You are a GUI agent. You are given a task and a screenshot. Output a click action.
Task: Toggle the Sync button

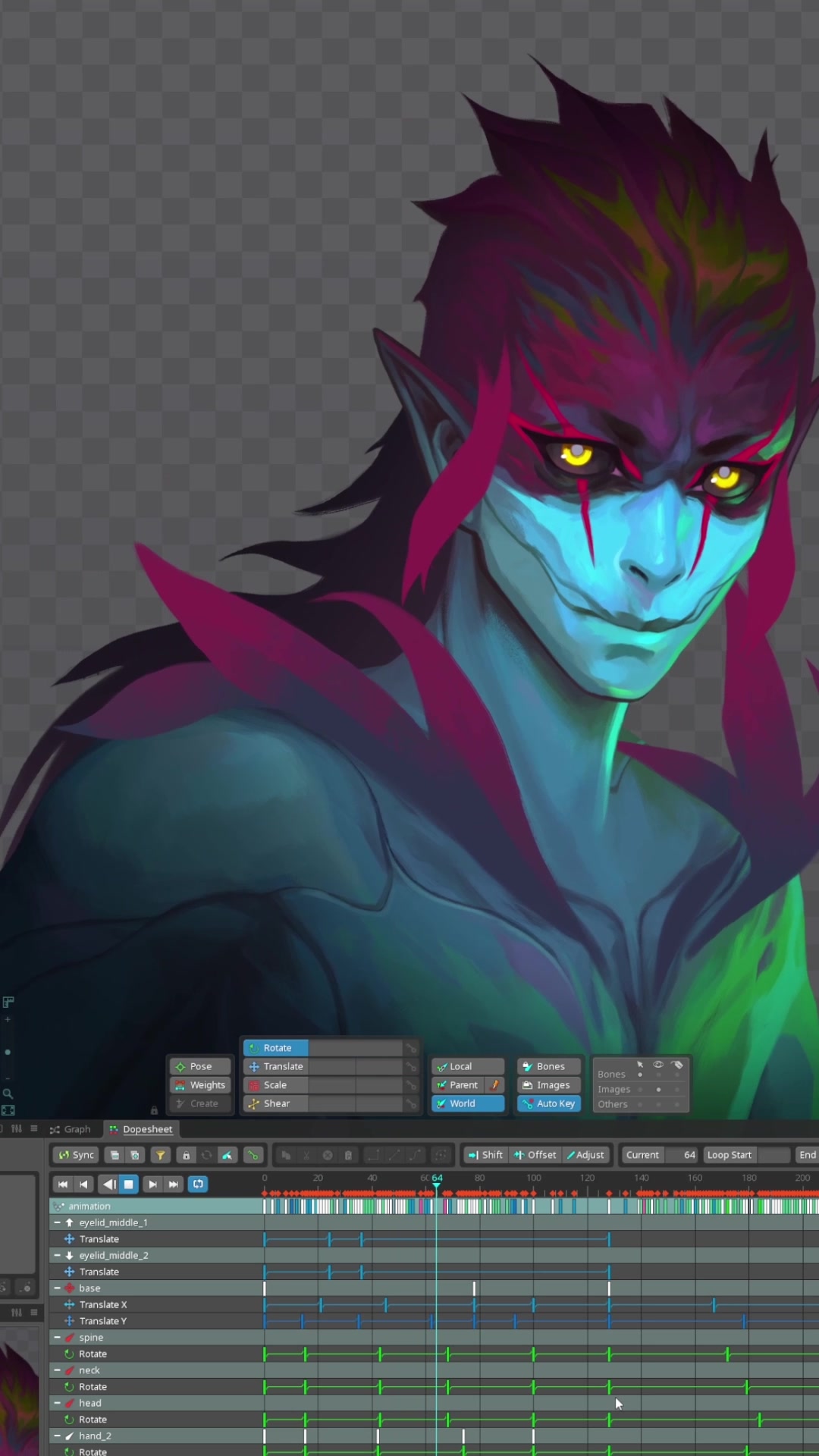(76, 1155)
